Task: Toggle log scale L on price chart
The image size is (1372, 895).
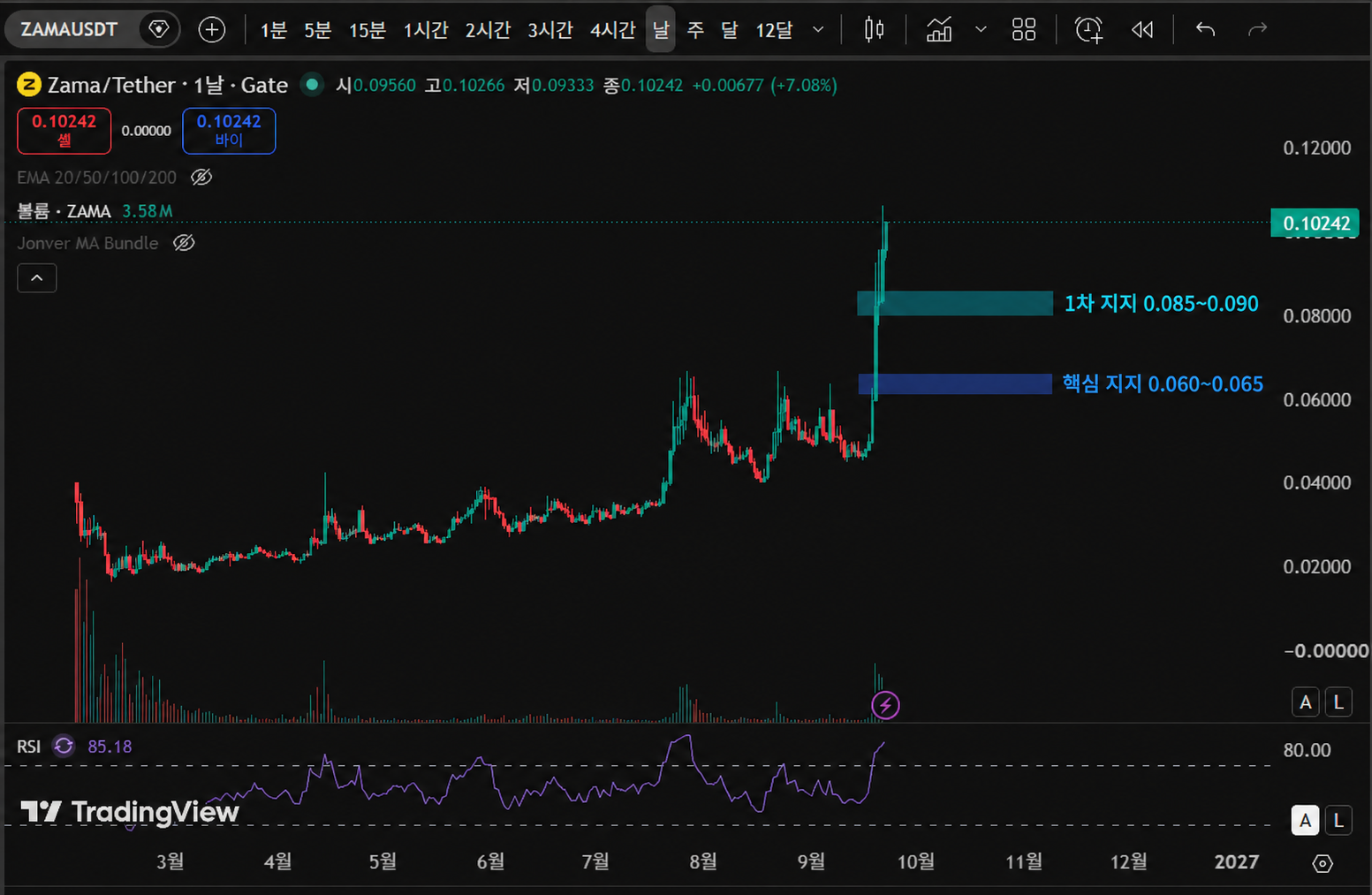Action: point(1338,702)
